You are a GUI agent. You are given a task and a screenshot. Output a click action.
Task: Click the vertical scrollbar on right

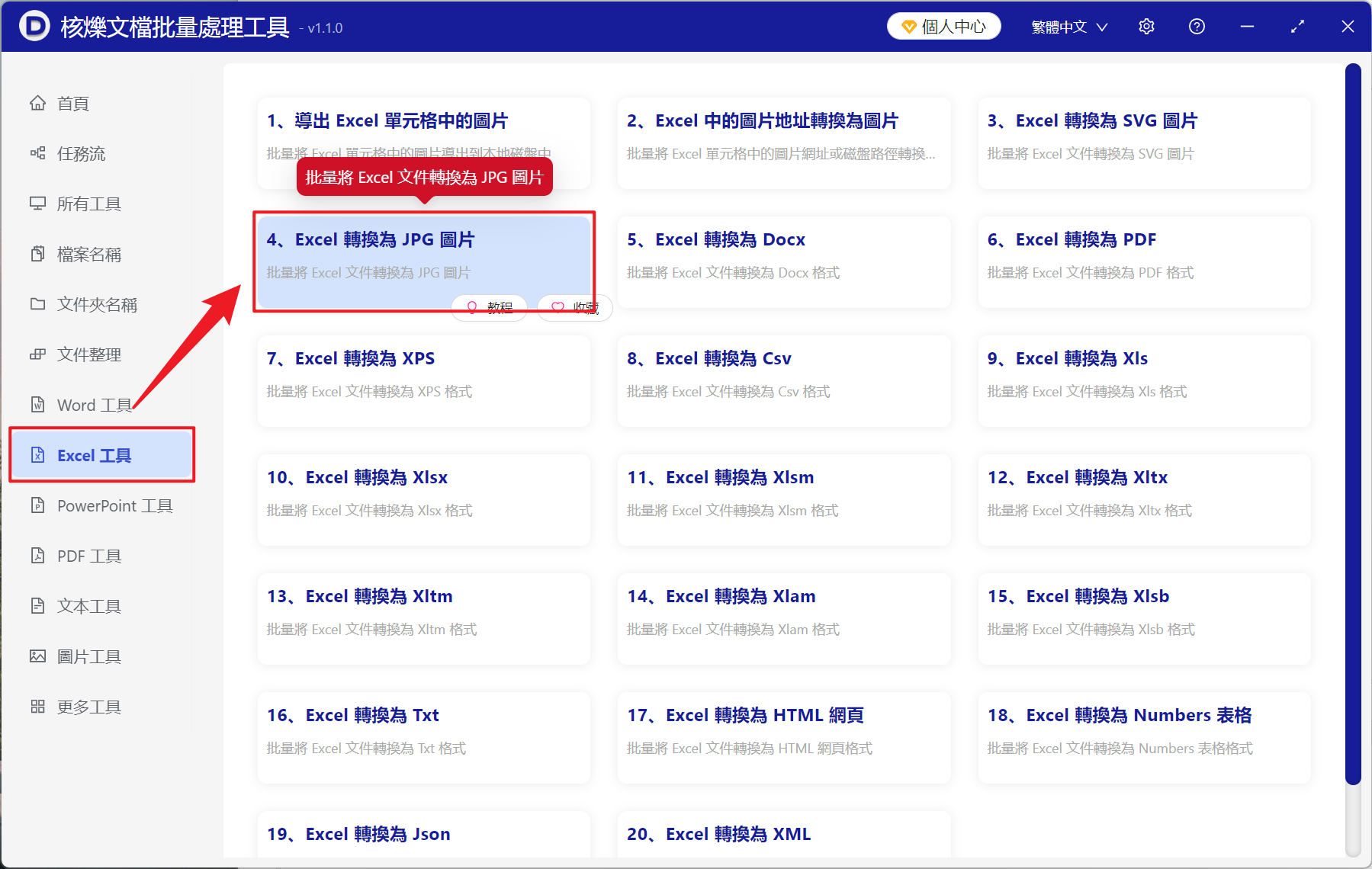1353,423
